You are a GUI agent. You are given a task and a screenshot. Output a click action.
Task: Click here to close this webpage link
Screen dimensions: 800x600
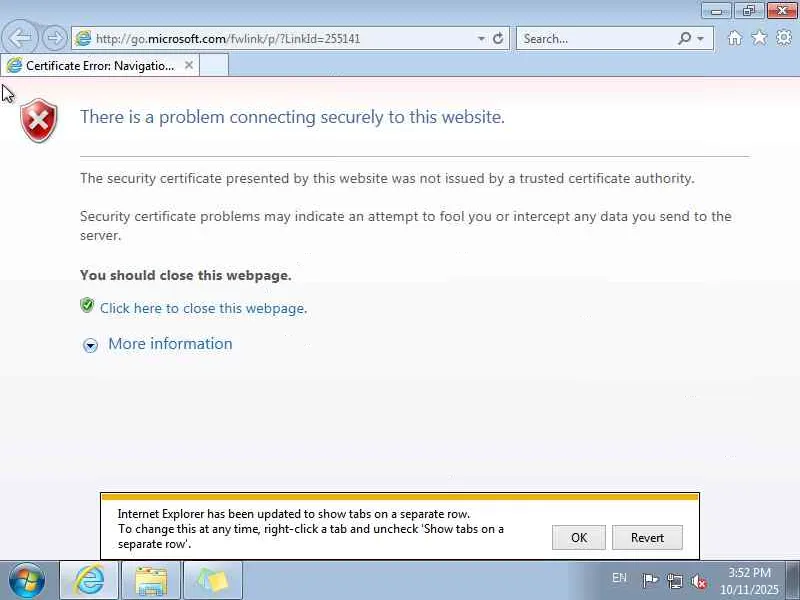[x=203, y=308]
